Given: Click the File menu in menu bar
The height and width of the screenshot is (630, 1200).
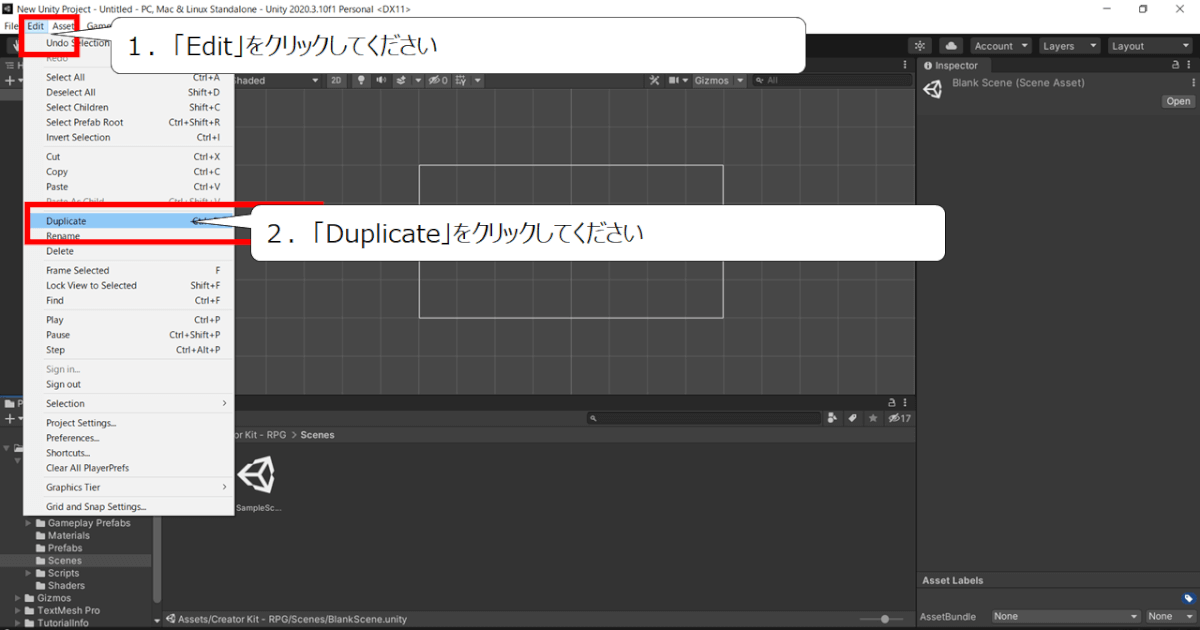Looking at the screenshot, I should coord(12,26).
